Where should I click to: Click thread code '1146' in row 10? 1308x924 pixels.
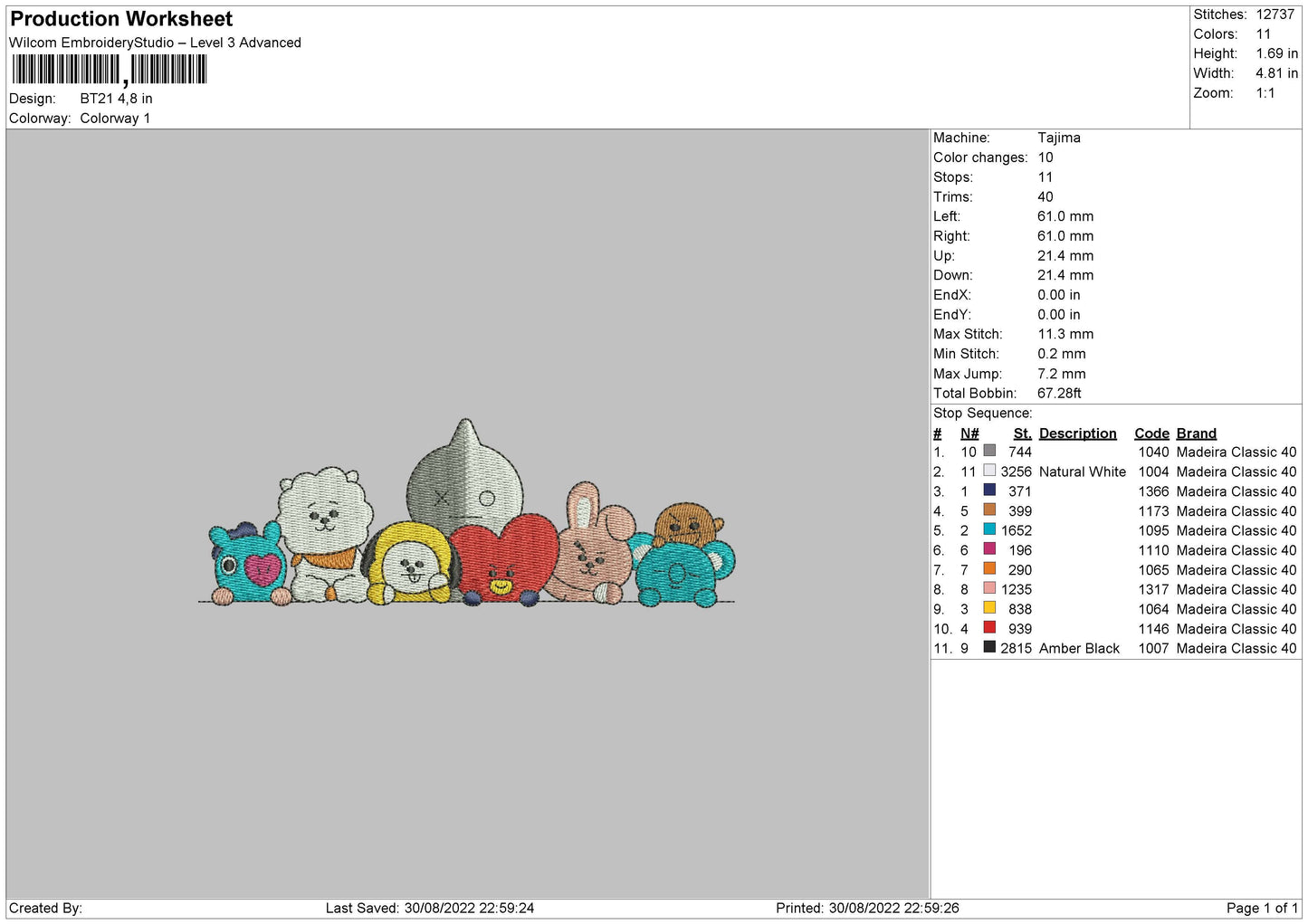click(x=1153, y=628)
